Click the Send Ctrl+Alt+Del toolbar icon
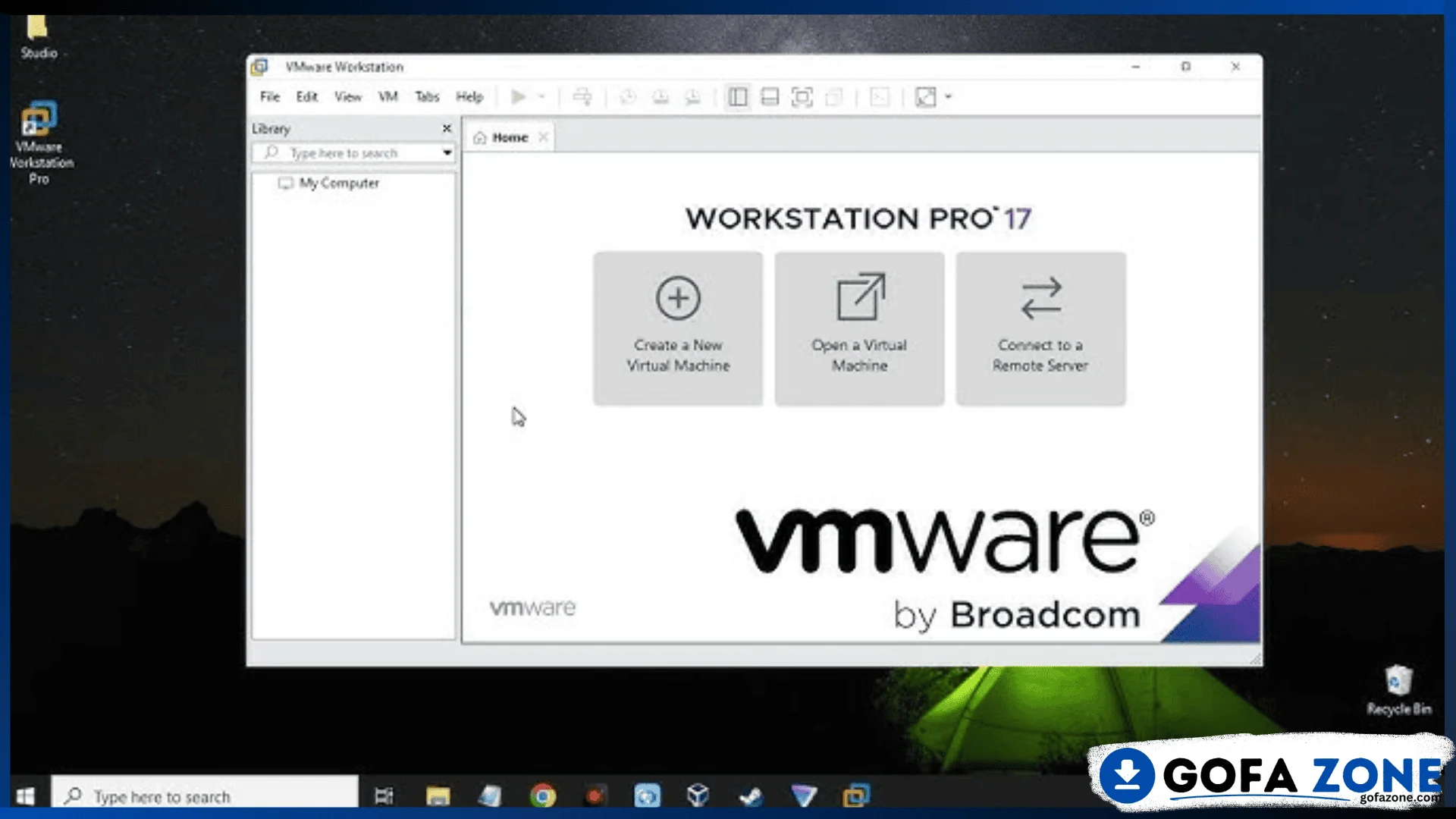1456x819 pixels. coord(582,97)
